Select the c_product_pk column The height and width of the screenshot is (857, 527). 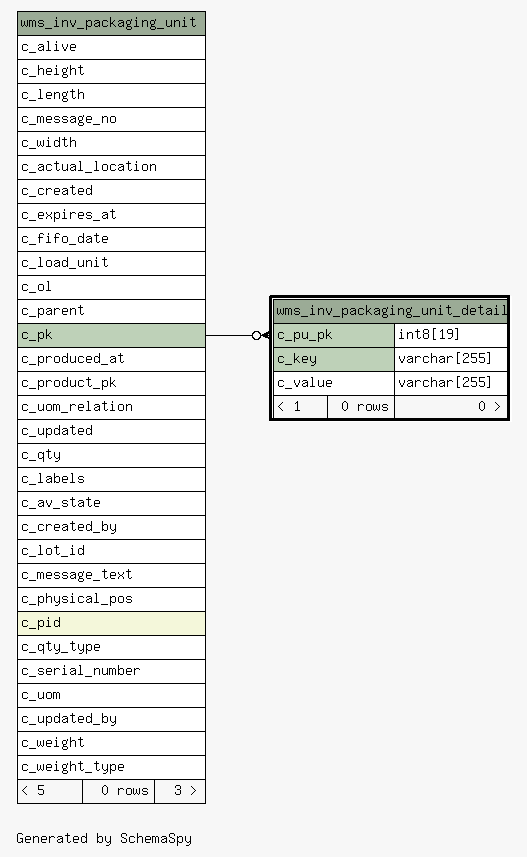click(x=112, y=383)
